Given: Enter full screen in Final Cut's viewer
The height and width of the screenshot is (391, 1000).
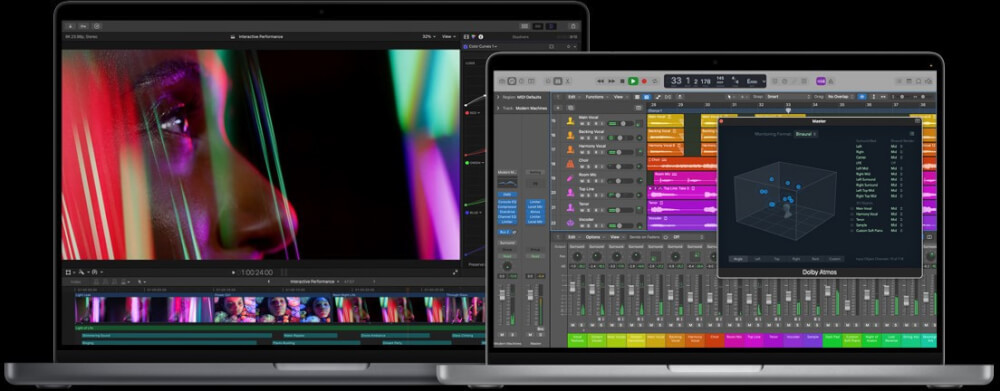Looking at the screenshot, I should pyautogui.click(x=455, y=272).
